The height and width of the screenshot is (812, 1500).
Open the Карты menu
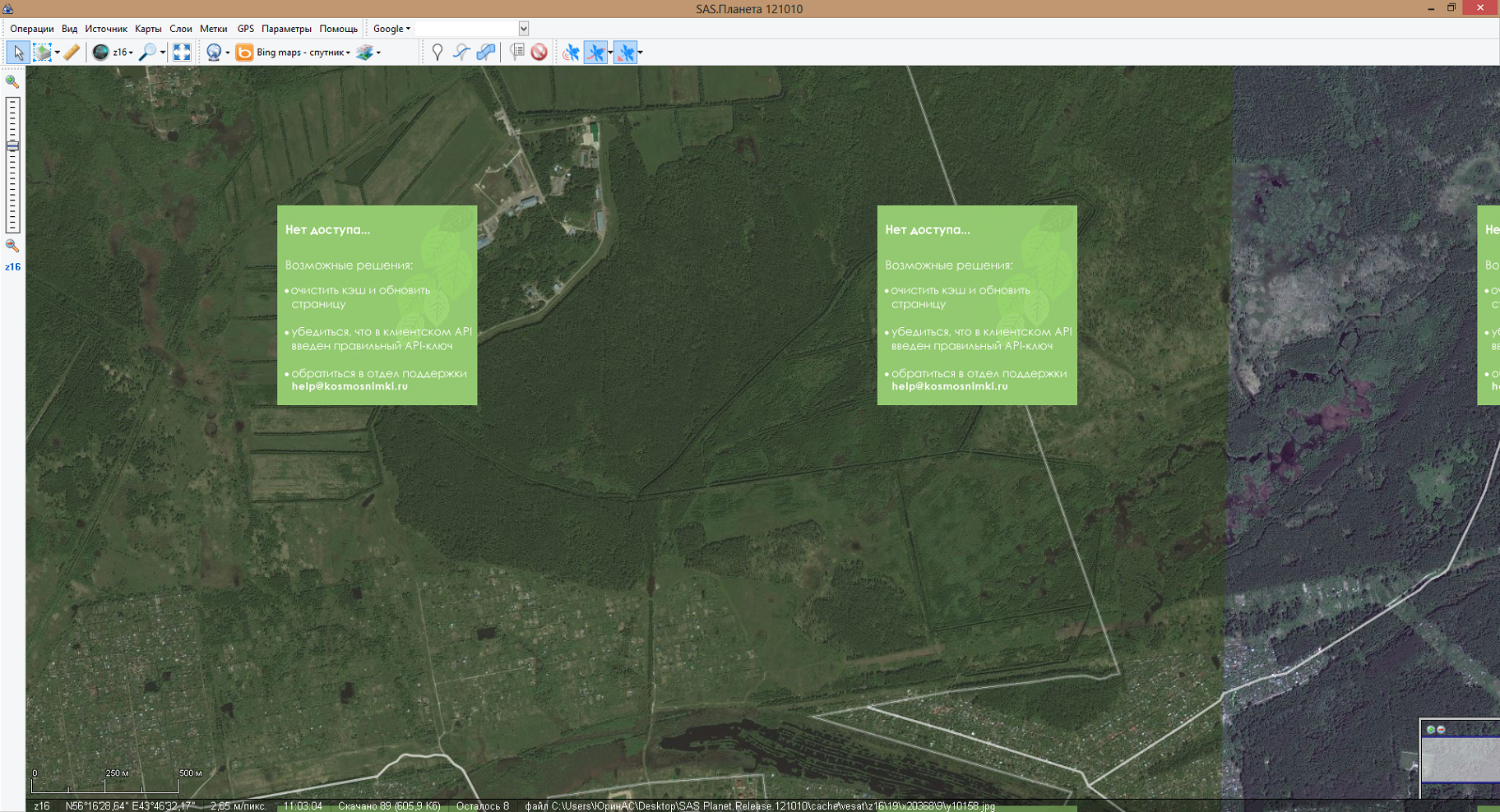148,29
